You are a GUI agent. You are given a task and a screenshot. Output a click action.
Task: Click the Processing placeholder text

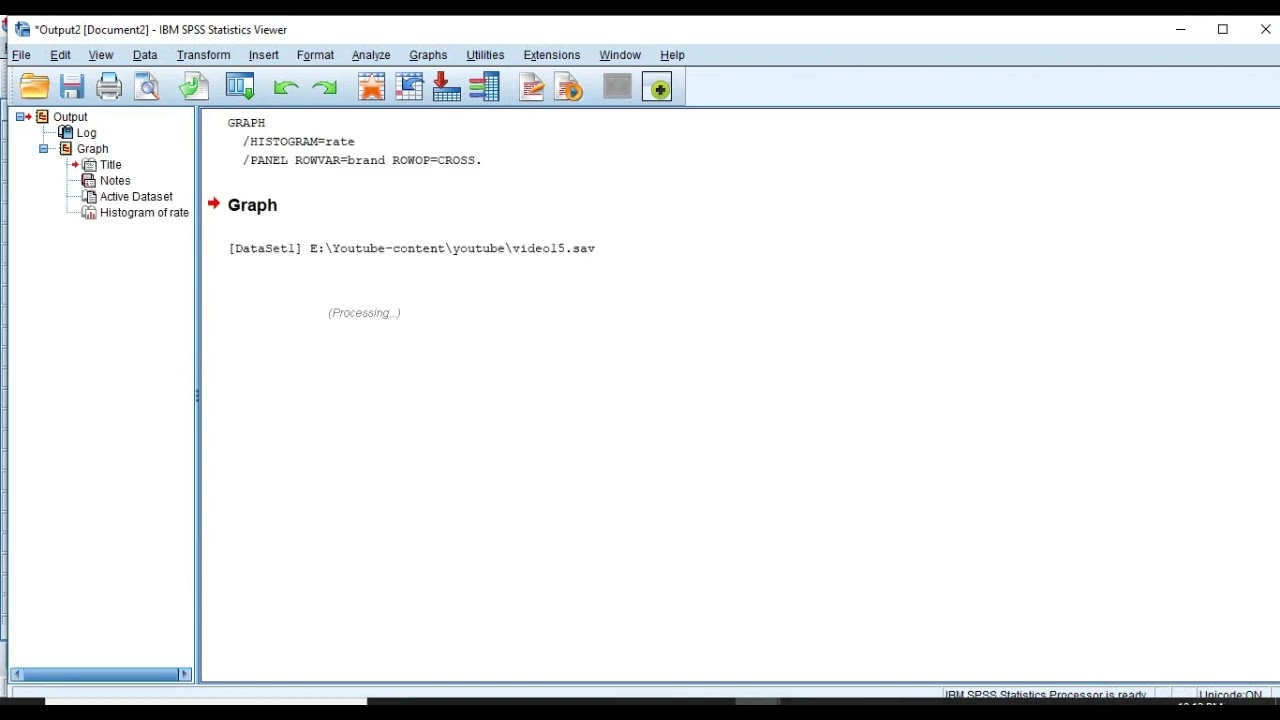point(364,313)
